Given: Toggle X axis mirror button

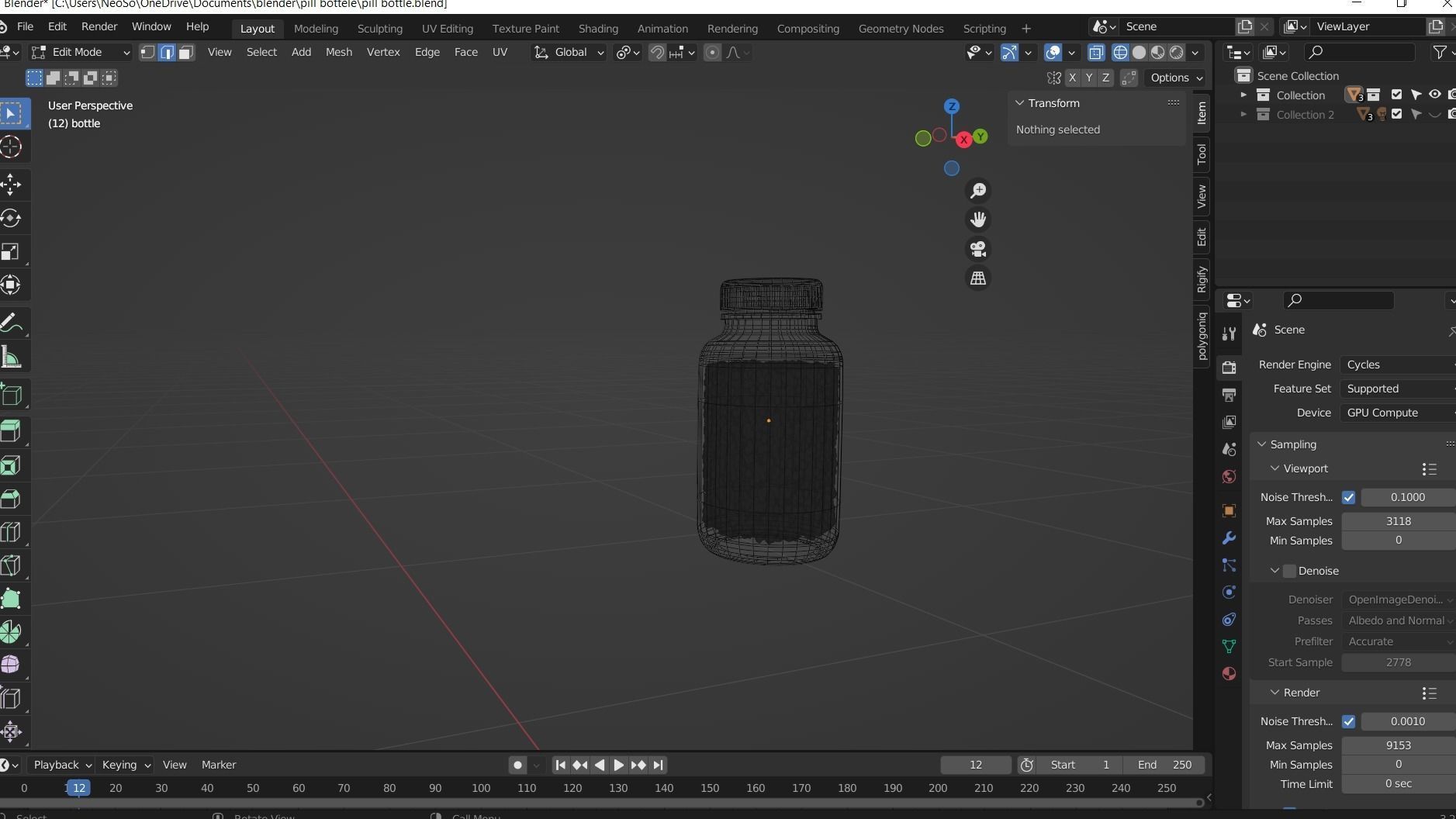Looking at the screenshot, I should click(x=1072, y=78).
